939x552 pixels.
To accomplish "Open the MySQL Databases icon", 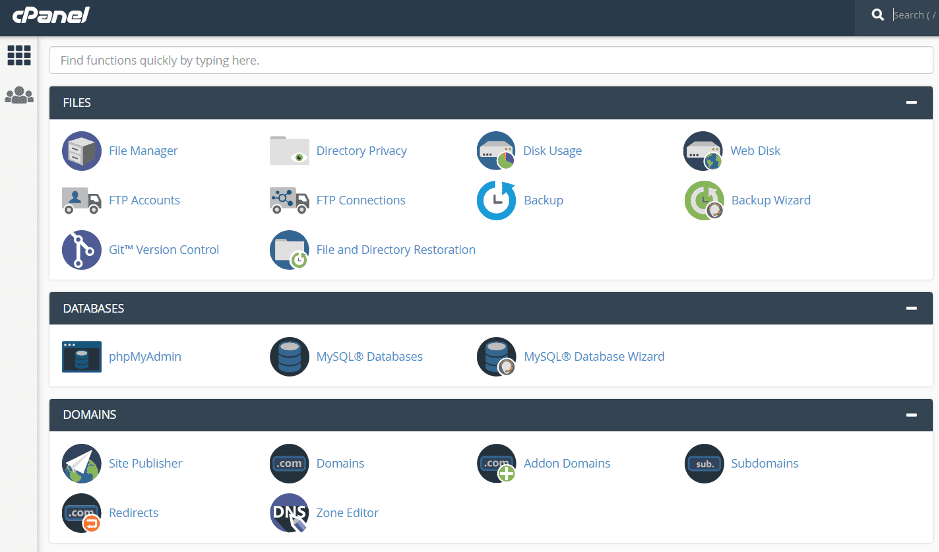I will pyautogui.click(x=289, y=357).
